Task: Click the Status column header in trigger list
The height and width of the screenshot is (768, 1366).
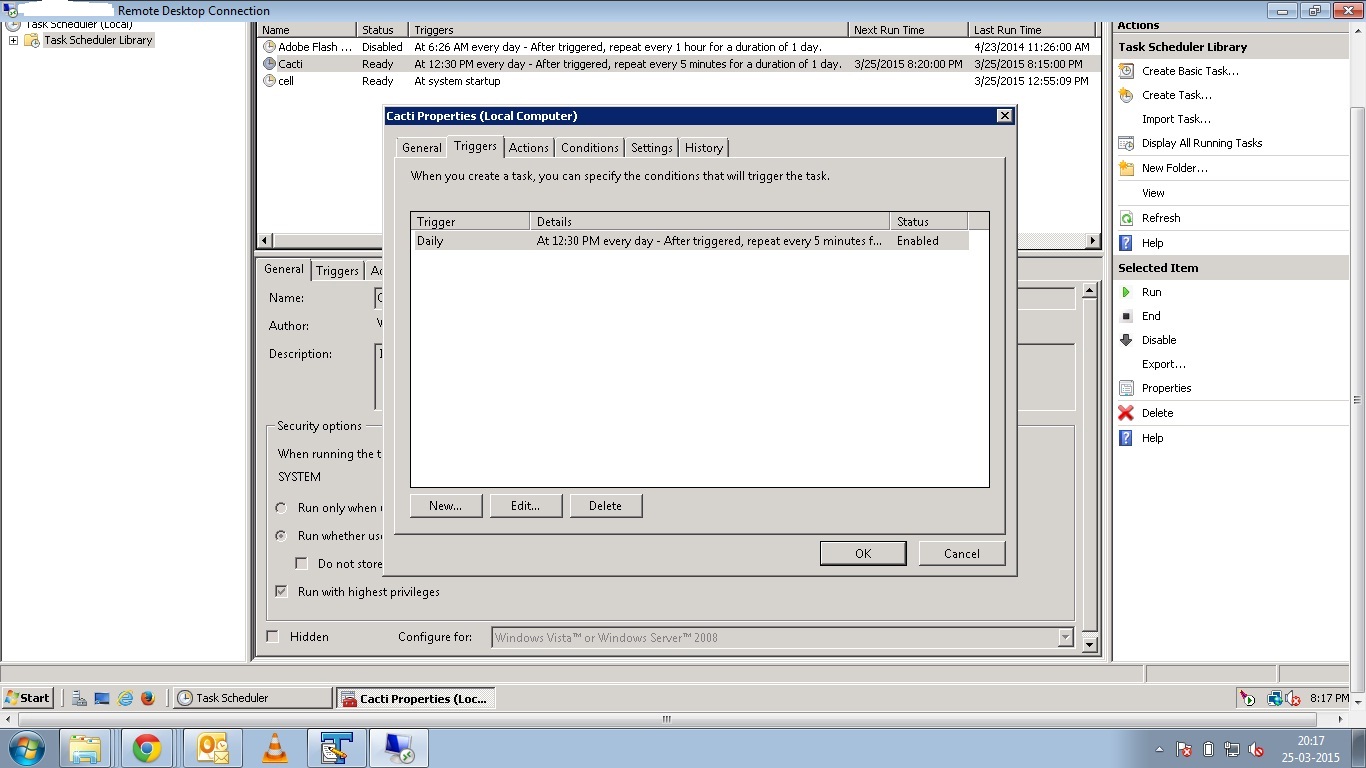Action: 929,222
